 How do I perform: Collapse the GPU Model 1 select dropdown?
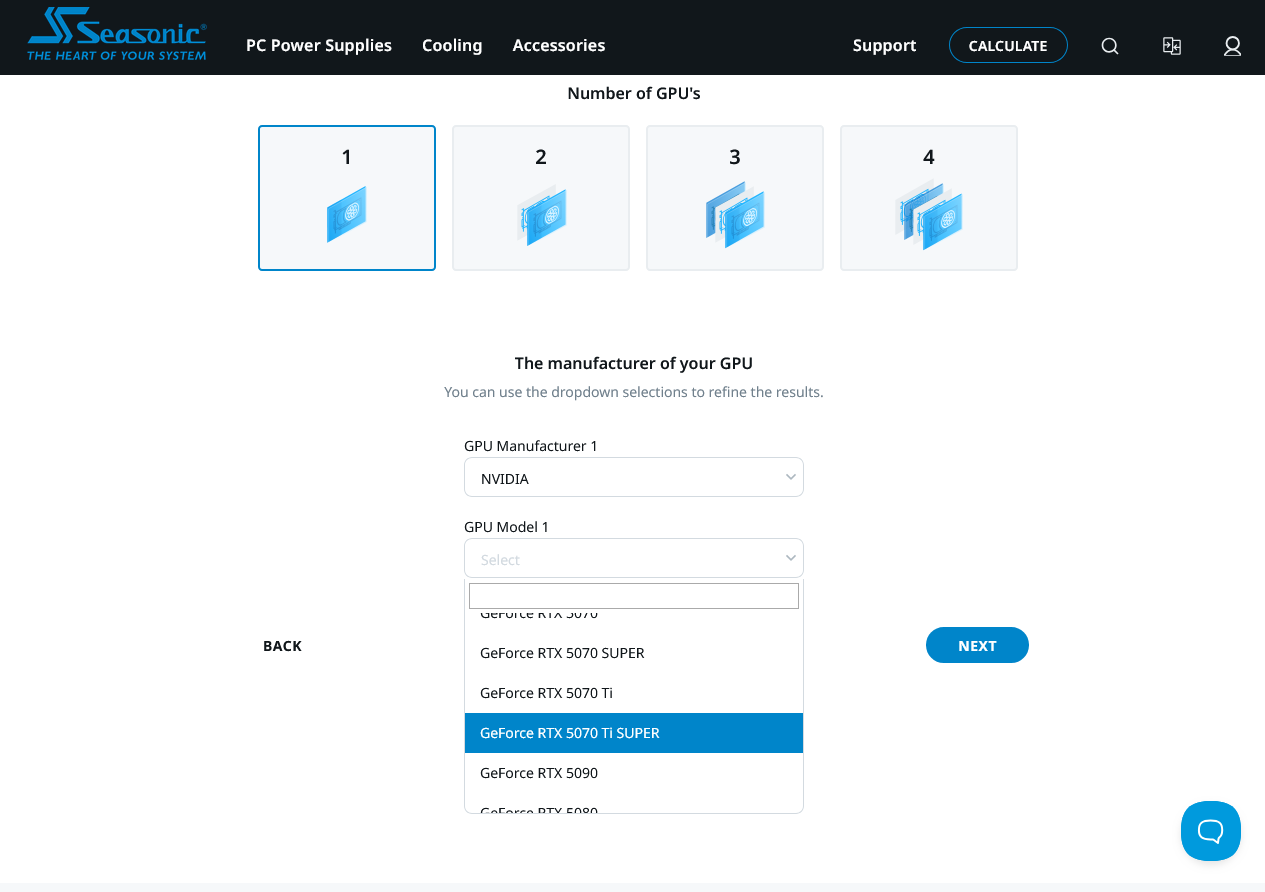pyautogui.click(x=634, y=558)
